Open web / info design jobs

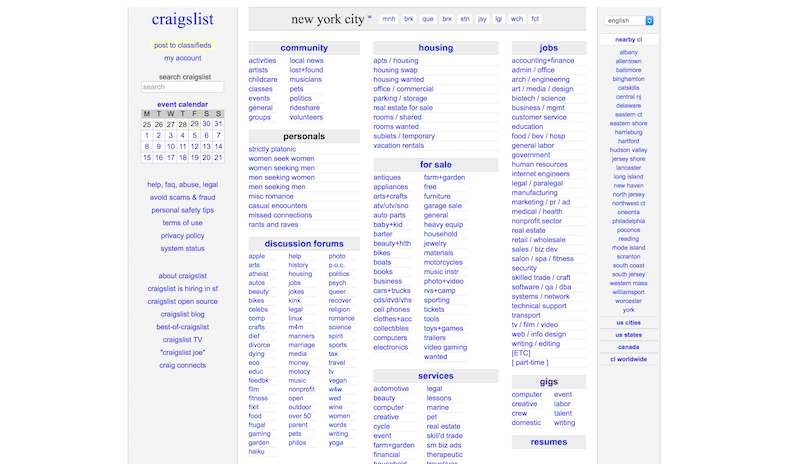tap(539, 334)
